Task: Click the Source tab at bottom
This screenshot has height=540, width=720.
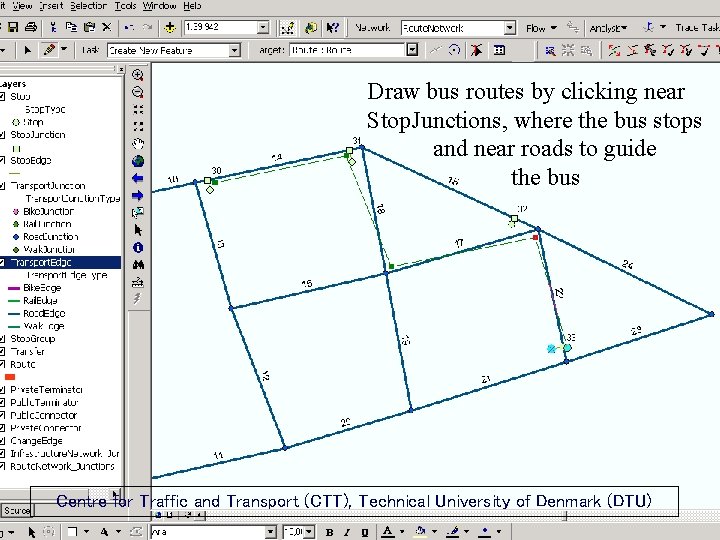Action: coord(17,510)
